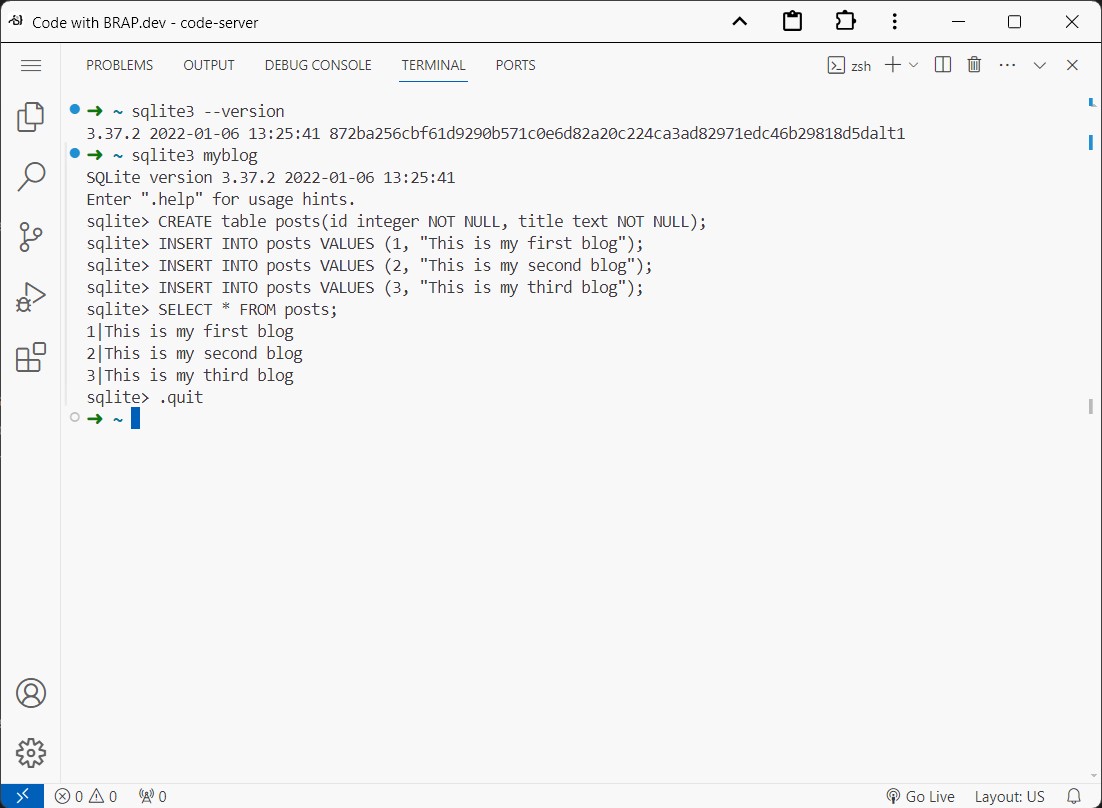
Task: Open the Extensions view
Action: click(x=30, y=357)
